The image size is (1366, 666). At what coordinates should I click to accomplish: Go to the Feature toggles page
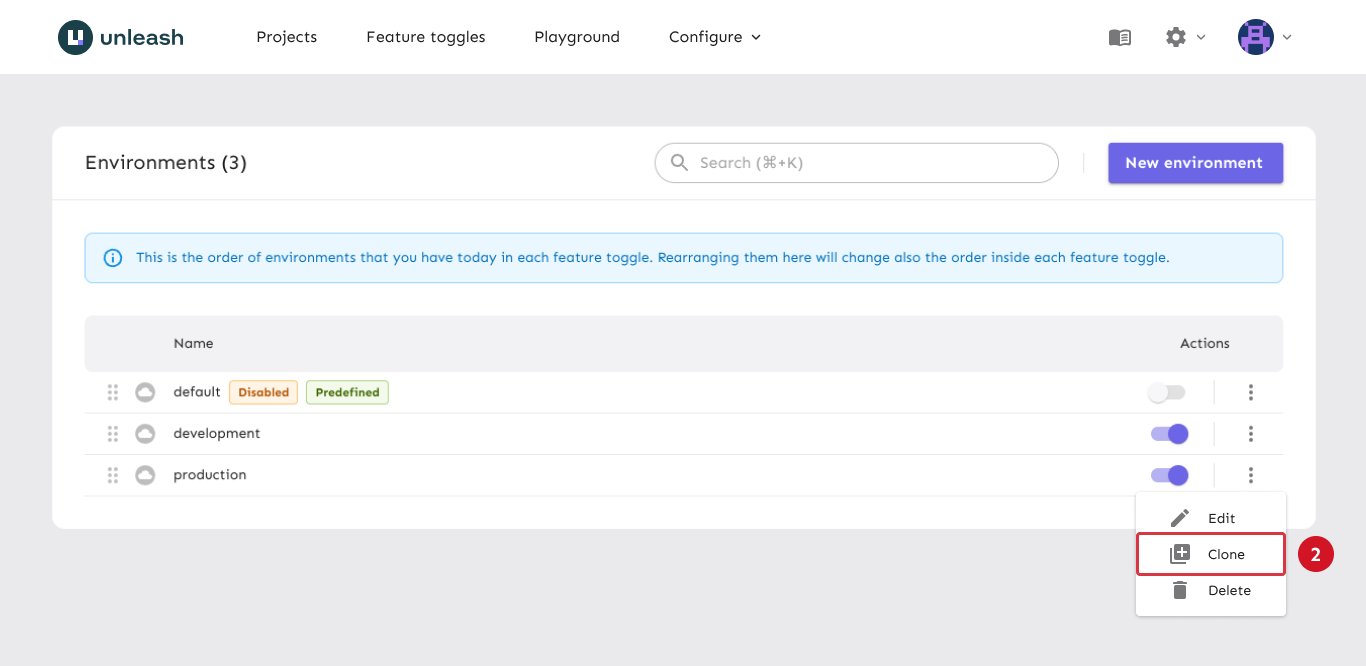pos(425,37)
